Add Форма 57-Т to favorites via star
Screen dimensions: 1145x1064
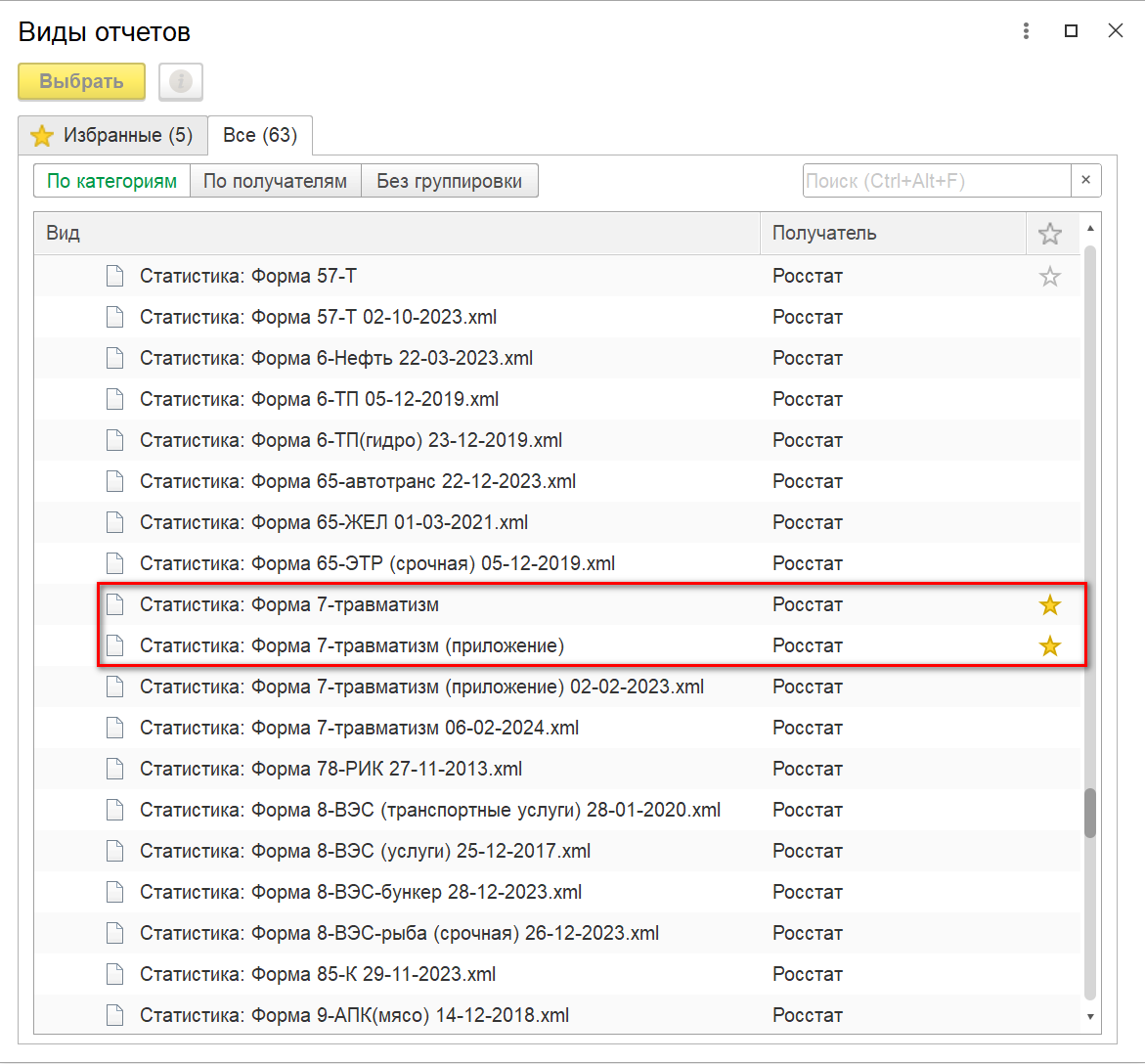point(1049,277)
